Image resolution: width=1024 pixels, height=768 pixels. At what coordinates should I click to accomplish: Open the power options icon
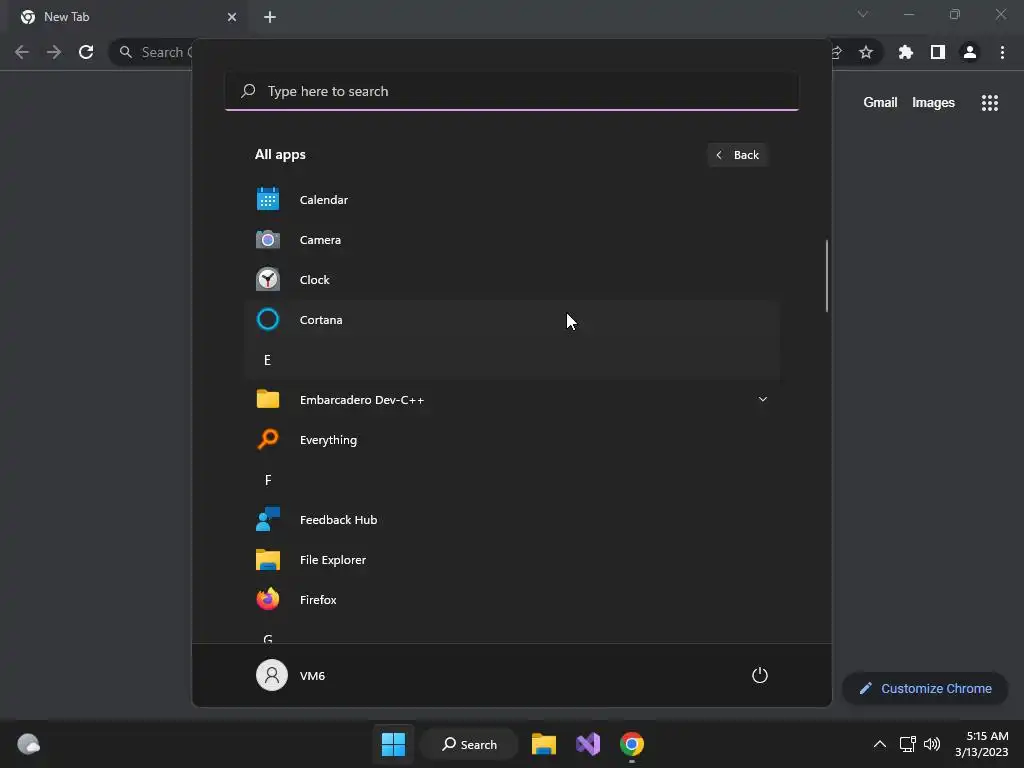tap(760, 675)
